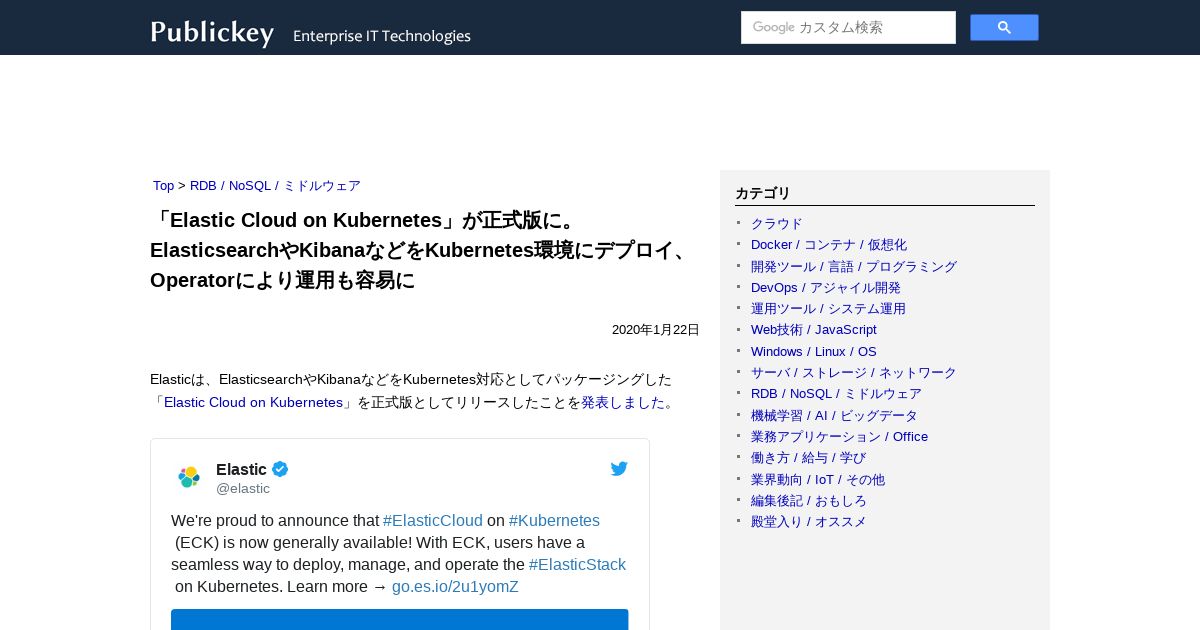This screenshot has width=1200, height=630.
Task: Open 業界動向 / IoT / その他 category
Action: (x=818, y=480)
